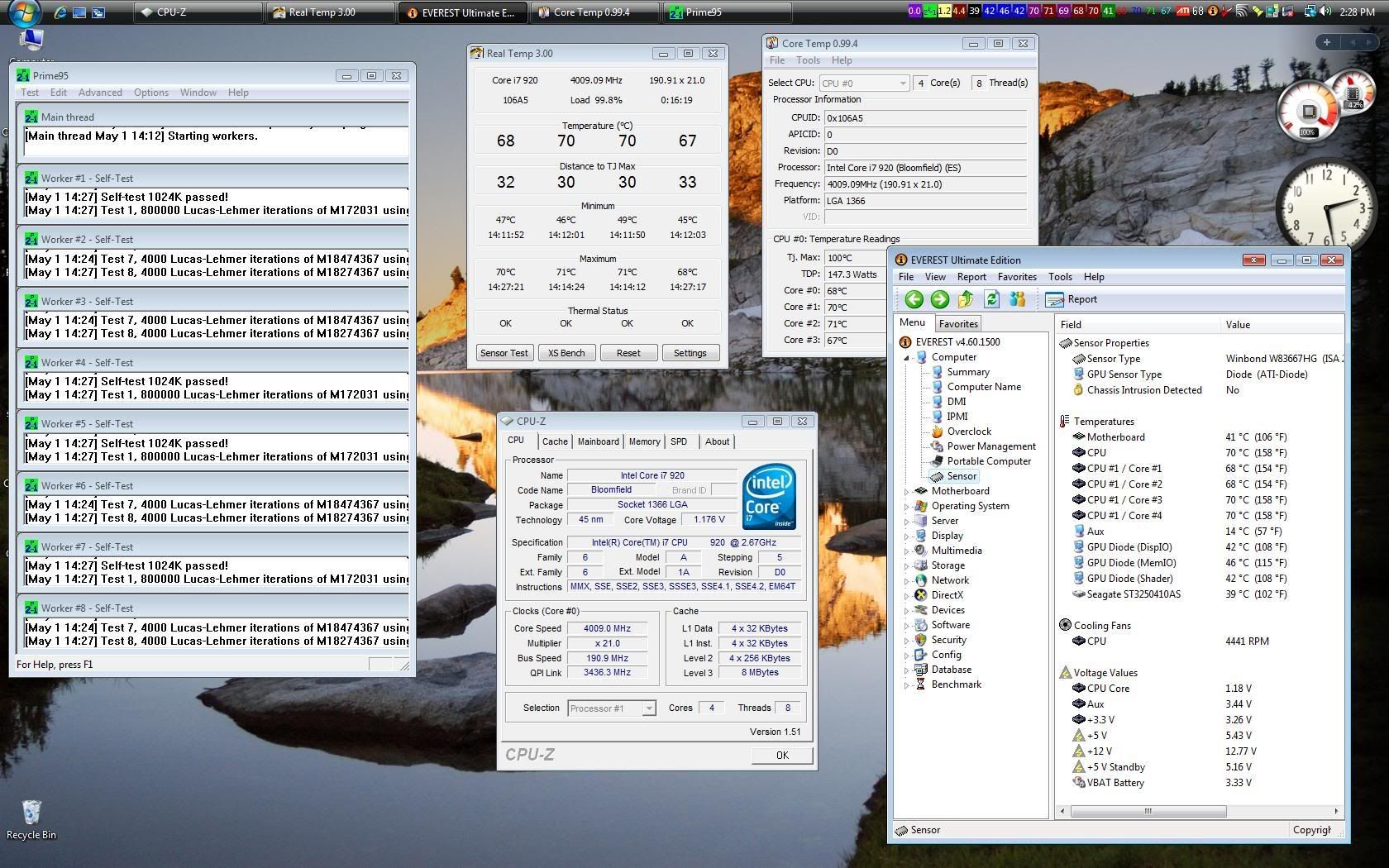Click Cooling Fans section icon
The width and height of the screenshot is (1389, 868).
pos(1065,625)
